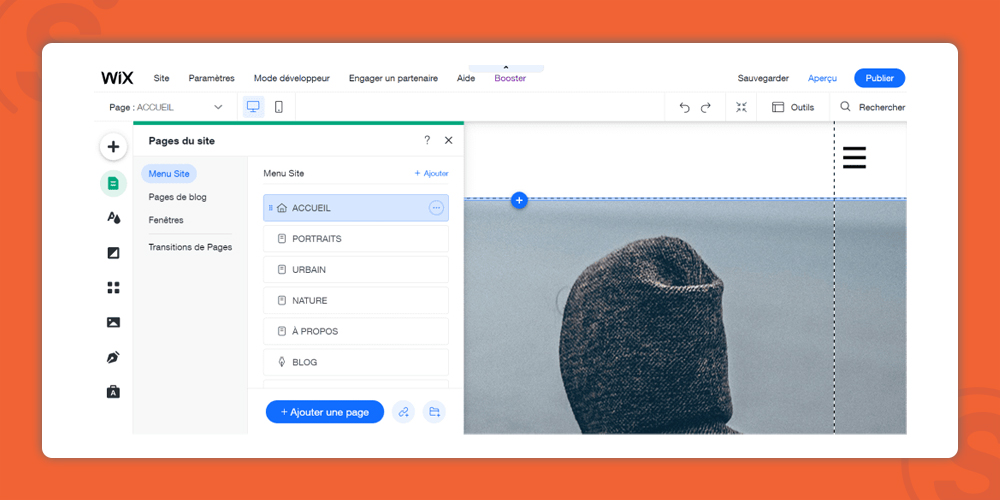Select the URBAIN page row
Viewport: 1000px width, 500px height.
[356, 270]
